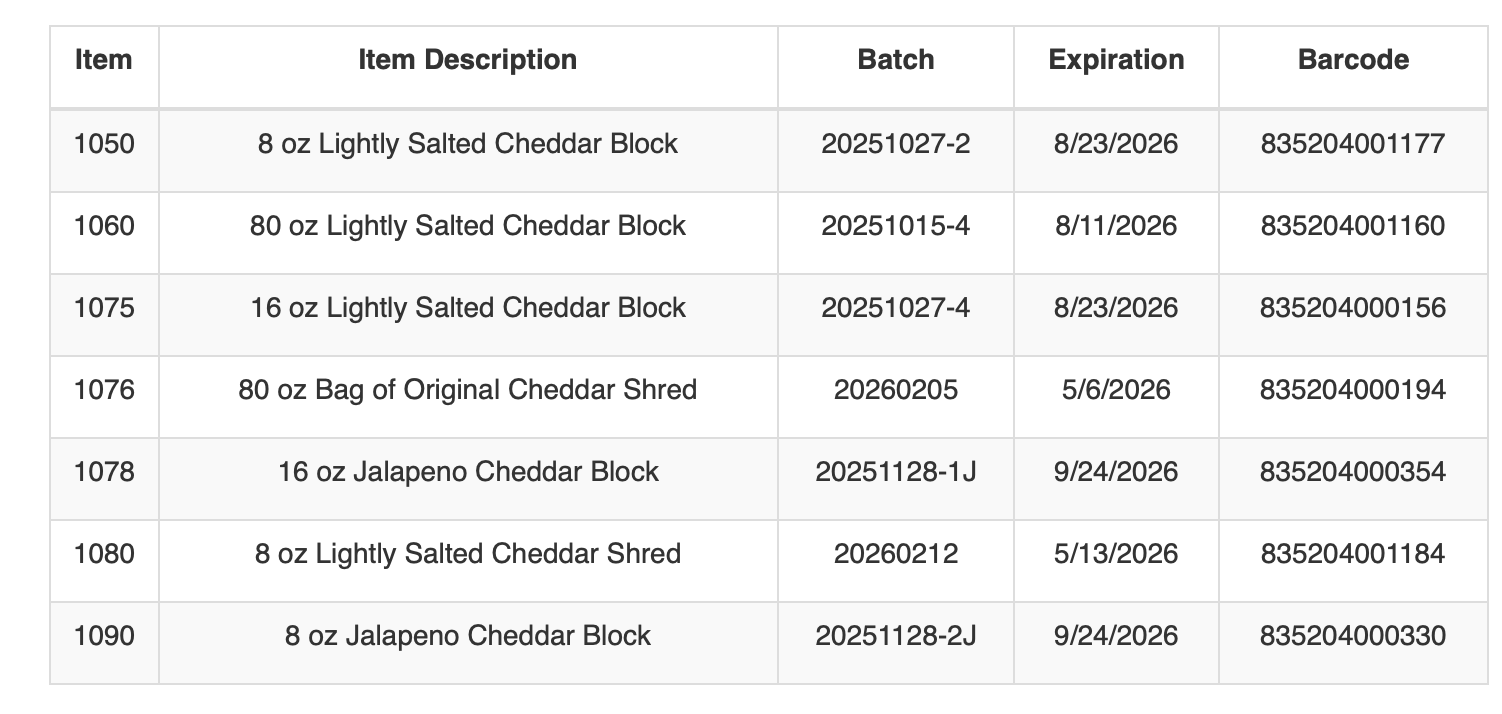Screen dimensions: 1502x714
Task: Select batch 20260205 cell
Action: point(895,390)
